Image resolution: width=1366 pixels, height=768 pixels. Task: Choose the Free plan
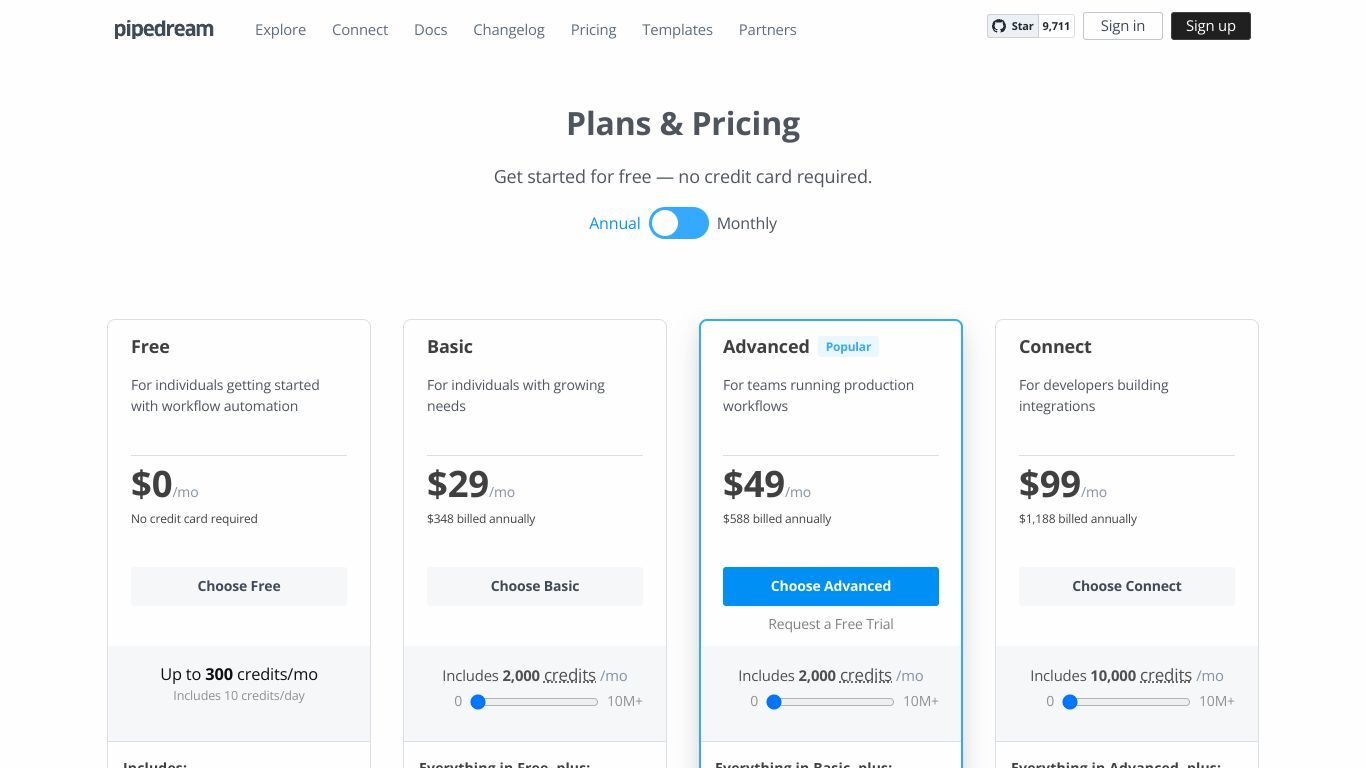[239, 586]
